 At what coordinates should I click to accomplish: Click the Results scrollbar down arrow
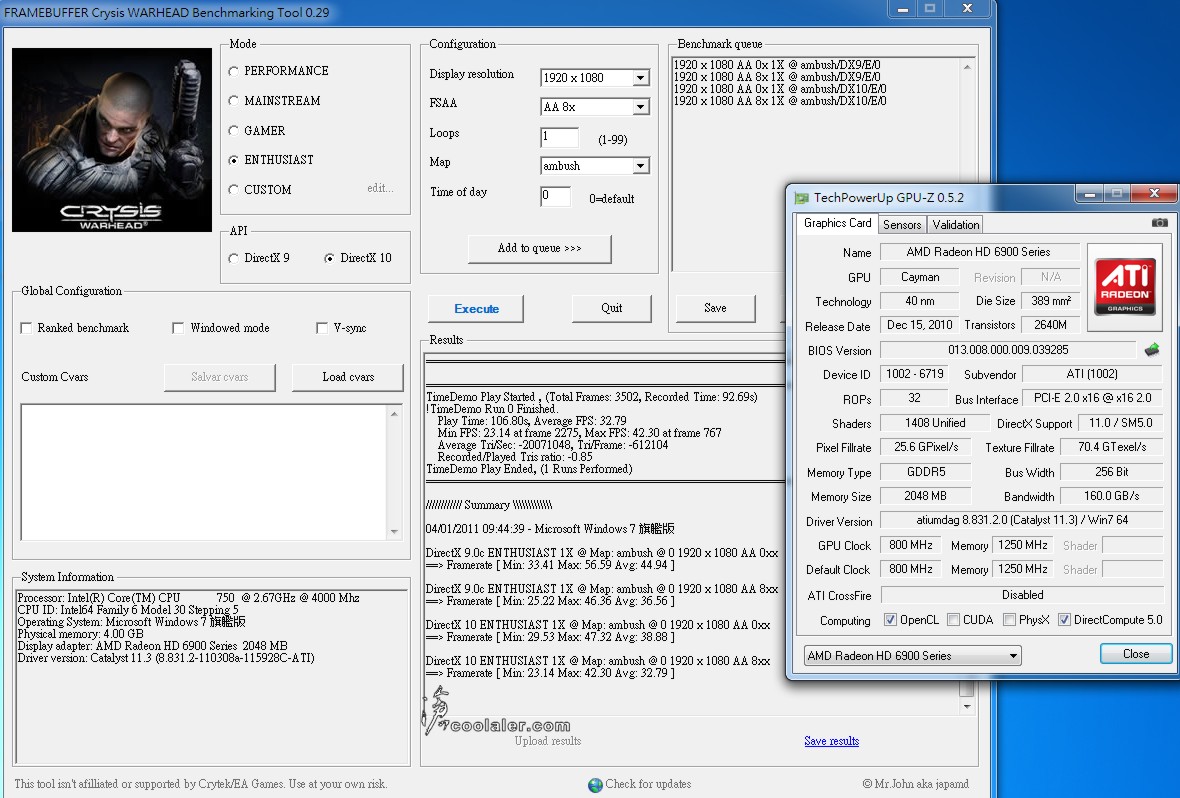click(967, 706)
